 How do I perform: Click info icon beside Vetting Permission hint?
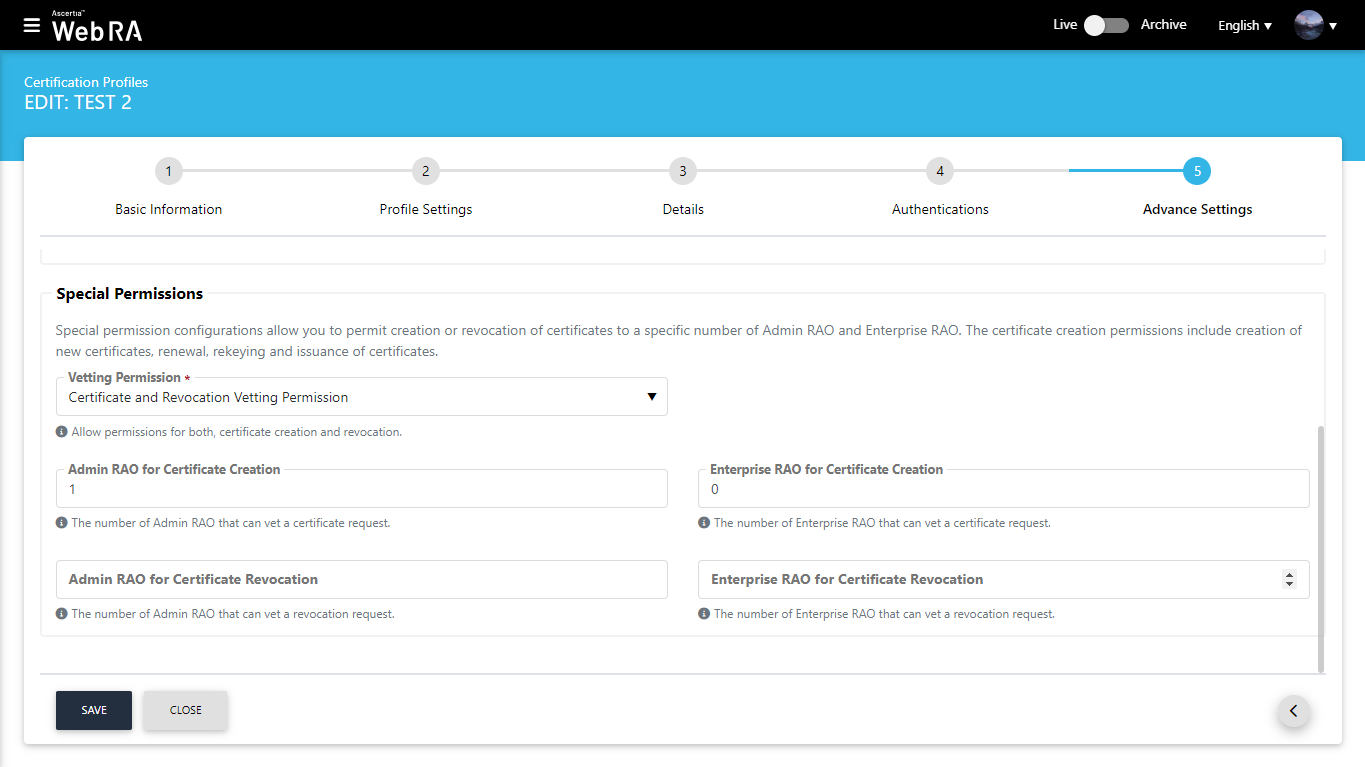[62, 432]
